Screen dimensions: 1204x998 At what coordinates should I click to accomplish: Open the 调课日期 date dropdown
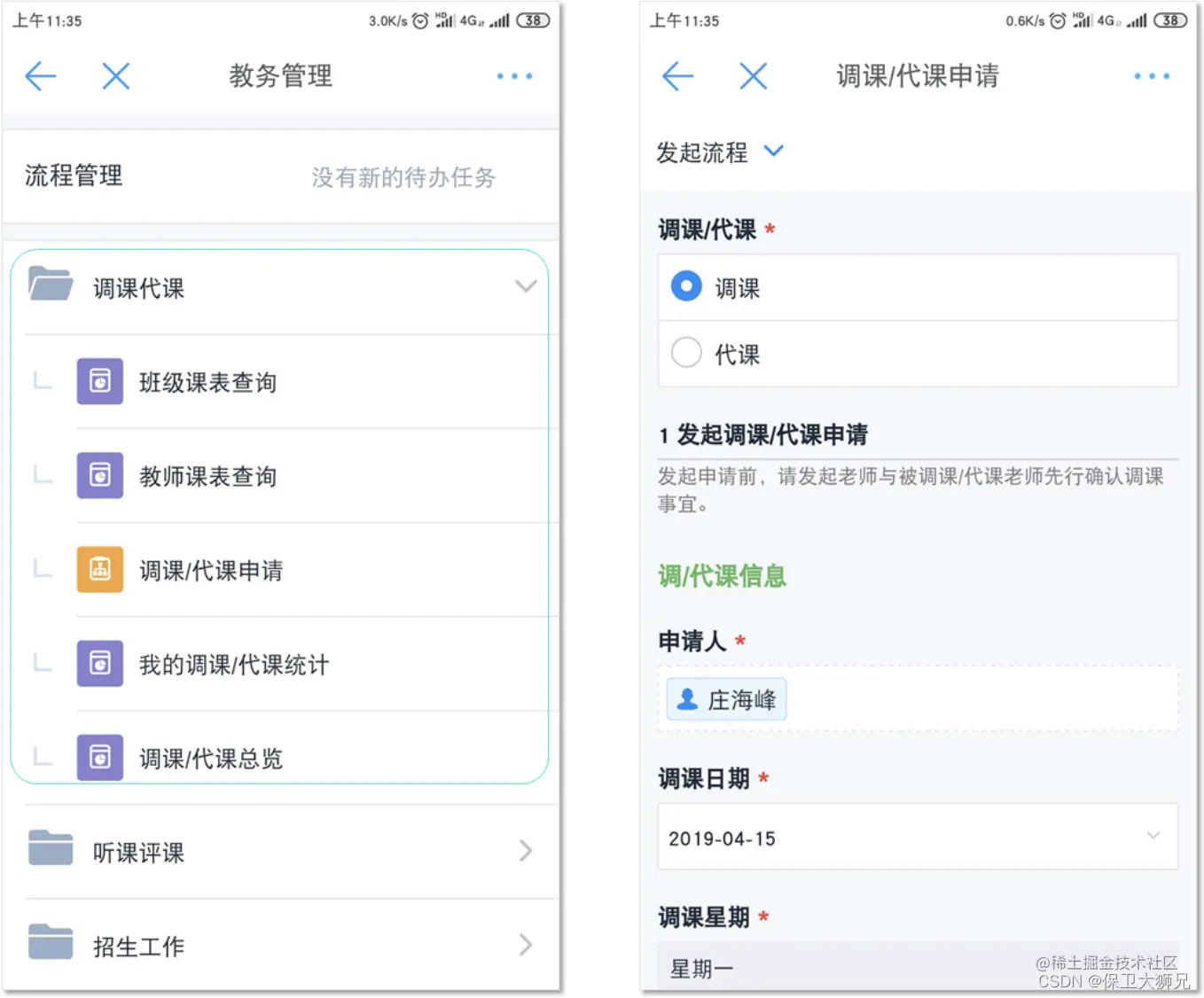1153,836
